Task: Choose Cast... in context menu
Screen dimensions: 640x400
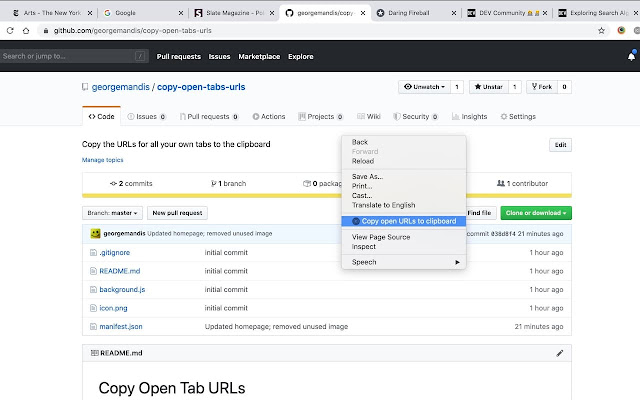Action: pyautogui.click(x=404, y=196)
